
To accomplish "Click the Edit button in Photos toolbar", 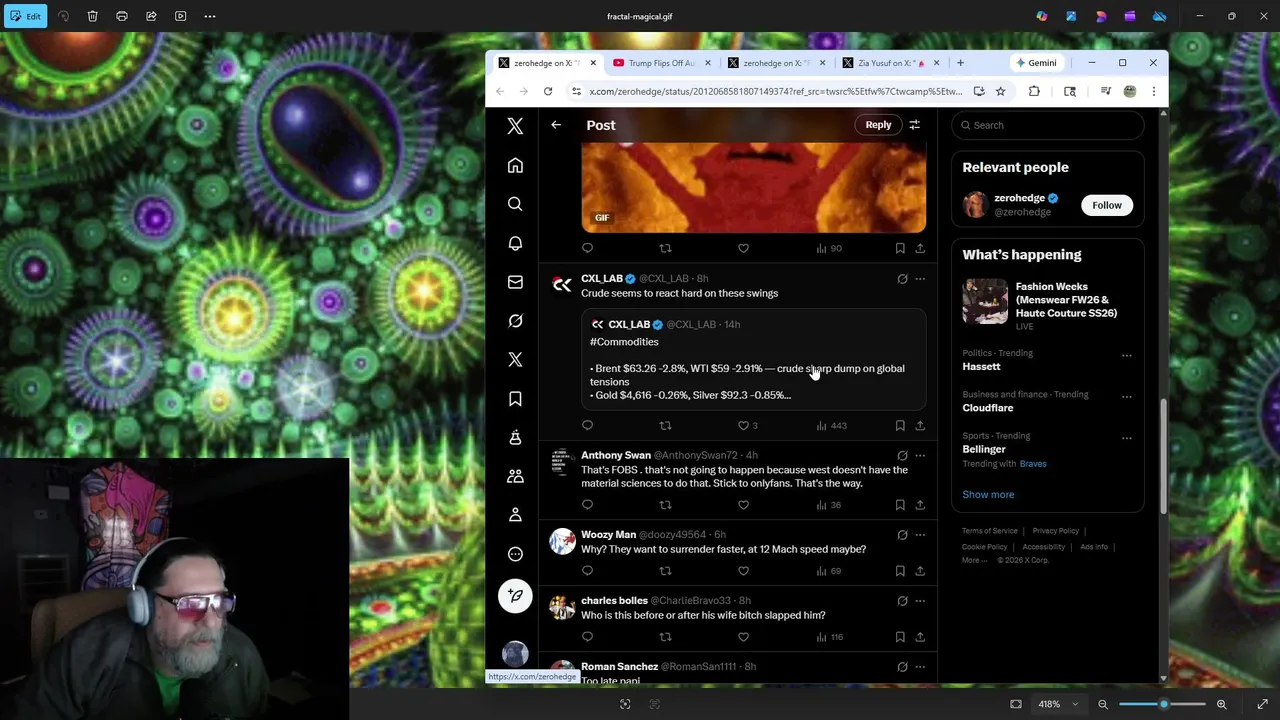I will (x=24, y=16).
